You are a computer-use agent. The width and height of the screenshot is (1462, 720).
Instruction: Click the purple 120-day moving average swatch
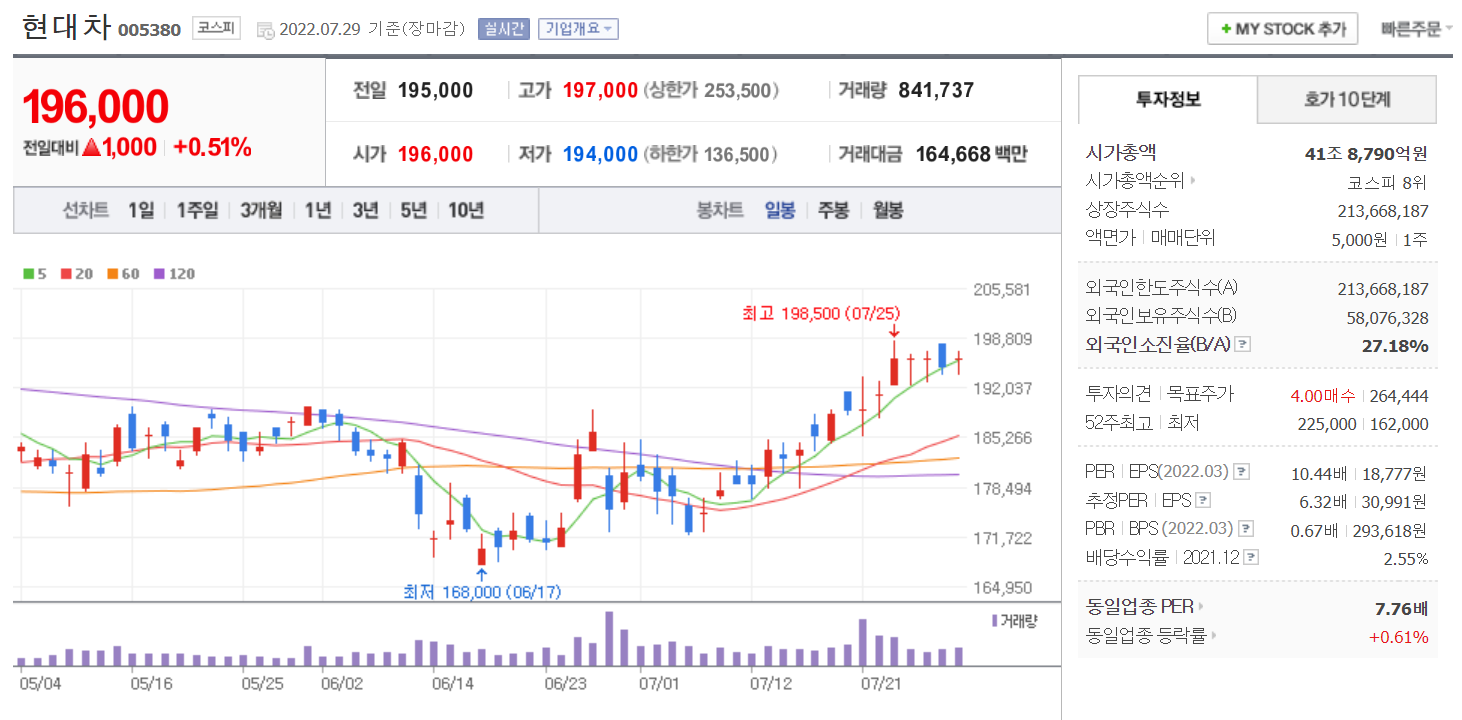[160, 273]
